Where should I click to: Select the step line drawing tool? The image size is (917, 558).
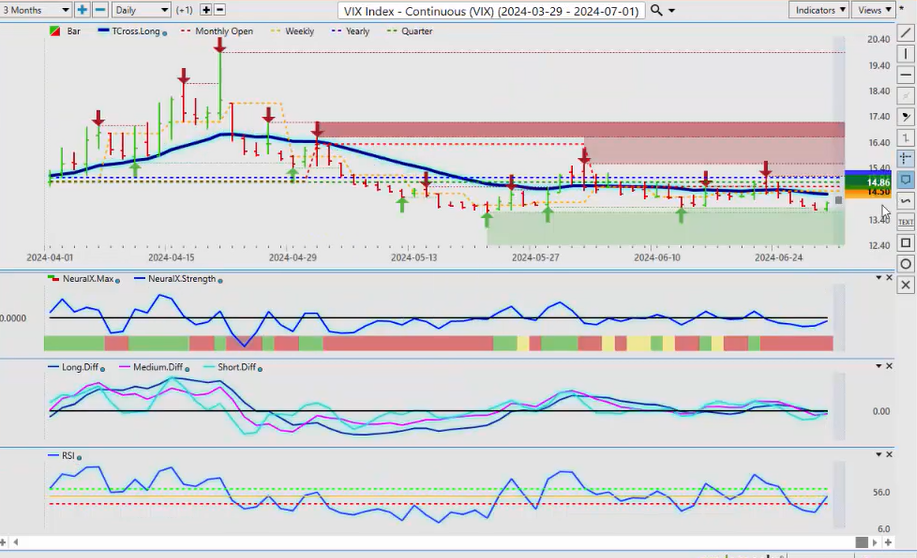905,138
